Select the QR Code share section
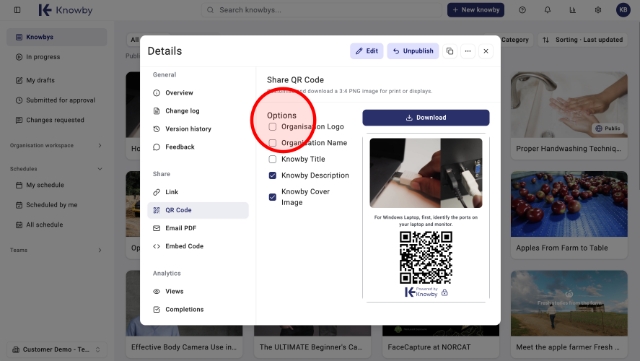The image size is (640, 361). tap(198, 210)
